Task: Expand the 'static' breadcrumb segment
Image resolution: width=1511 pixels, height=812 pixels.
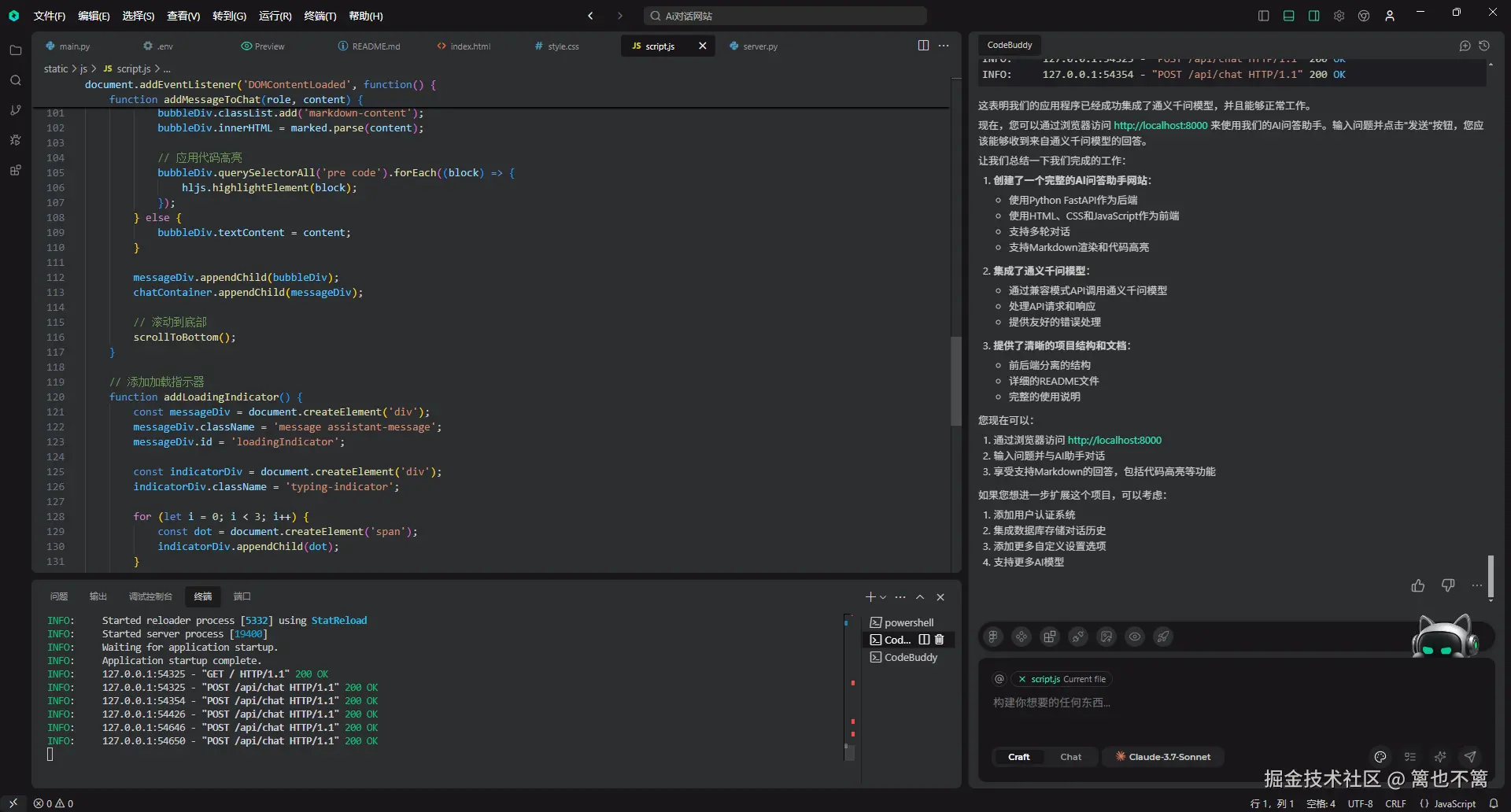Action: click(56, 69)
